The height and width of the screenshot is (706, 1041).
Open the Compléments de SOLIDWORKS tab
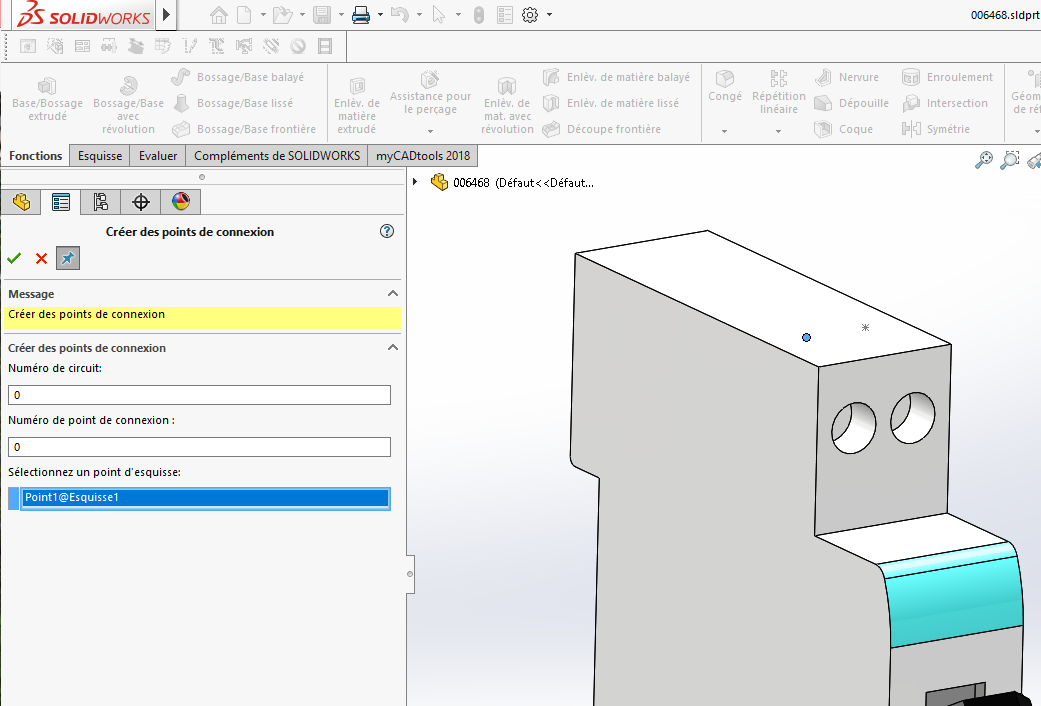pos(277,156)
